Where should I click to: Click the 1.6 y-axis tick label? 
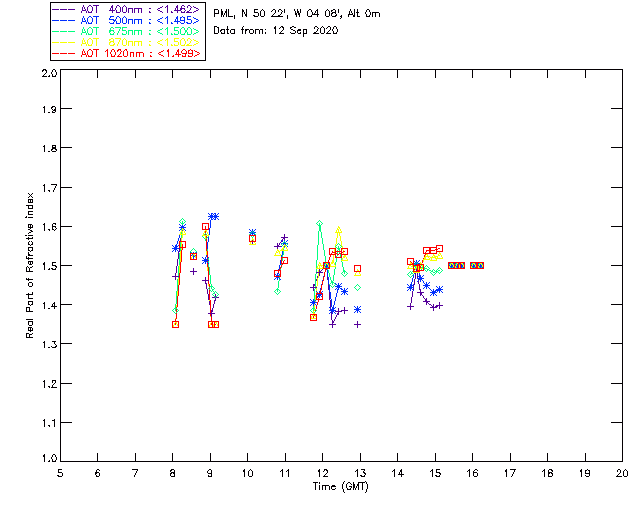tap(49, 227)
